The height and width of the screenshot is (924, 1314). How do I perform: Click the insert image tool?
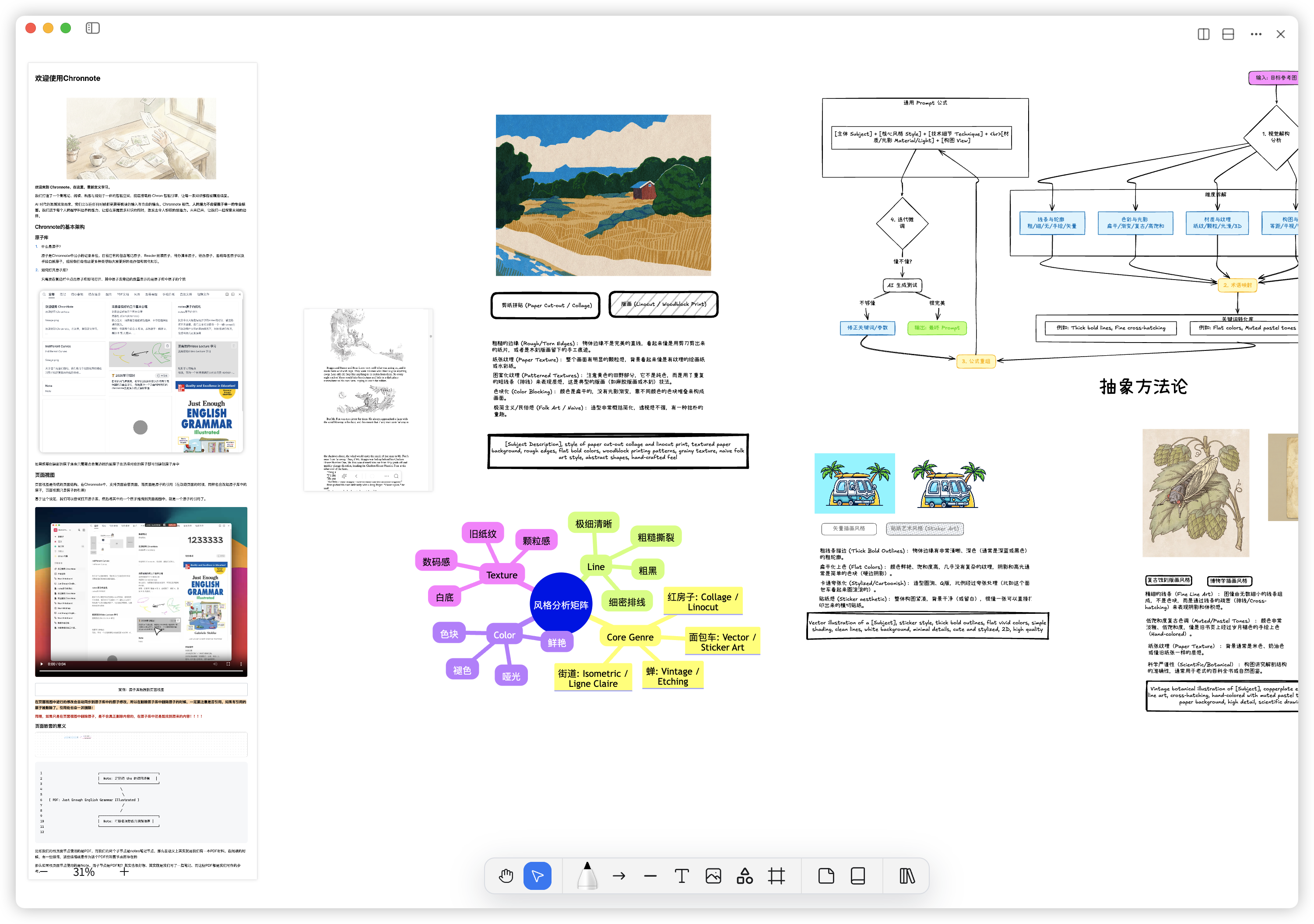tap(713, 876)
